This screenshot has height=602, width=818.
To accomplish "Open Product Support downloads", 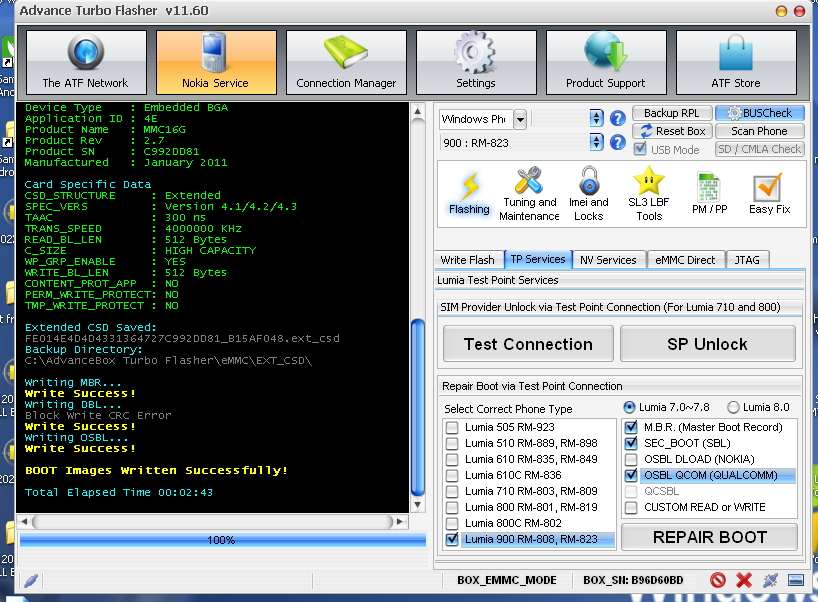I will [606, 62].
